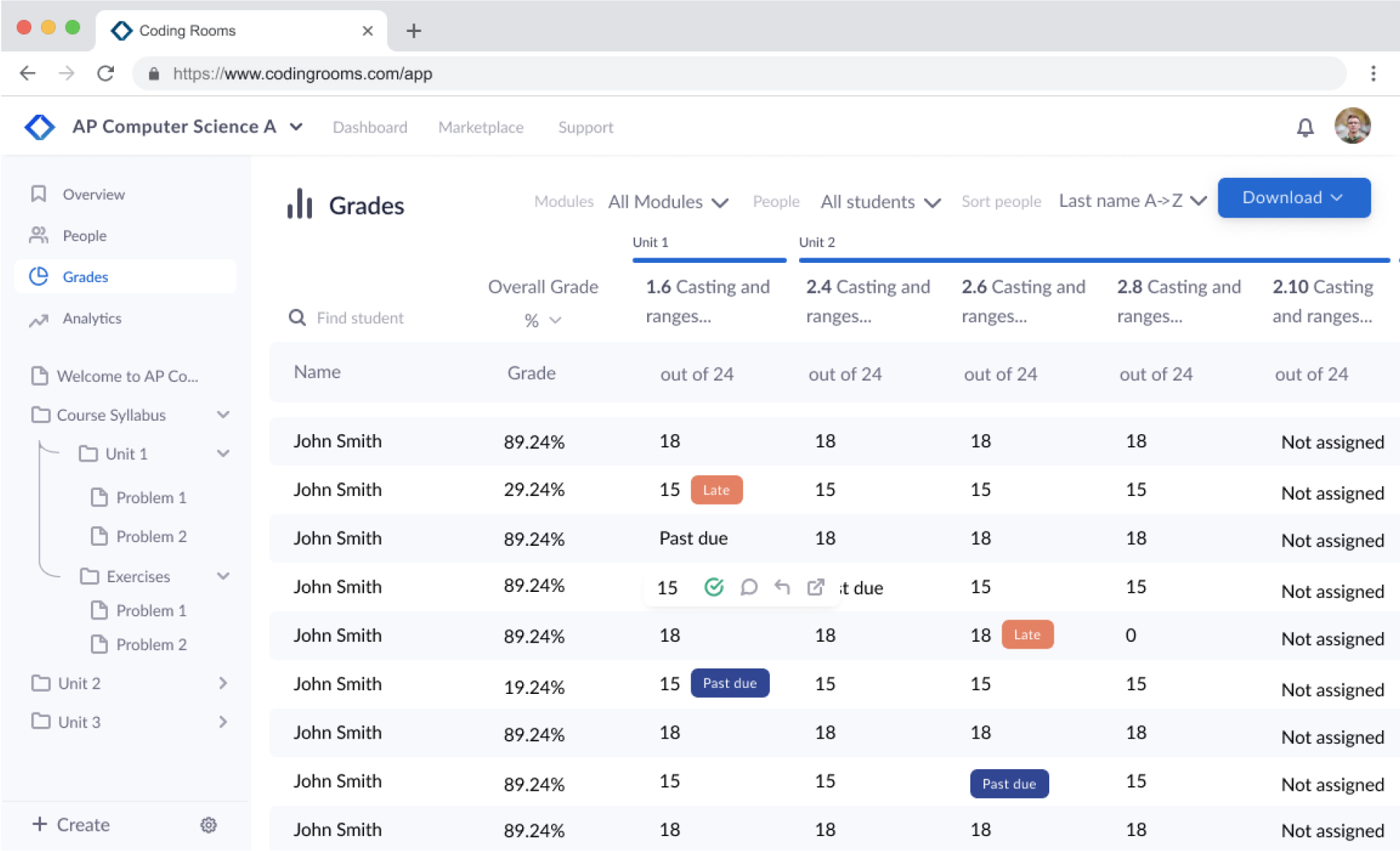The height and width of the screenshot is (851, 1400).
Task: Open the notifications bell
Action: pos(1305,127)
